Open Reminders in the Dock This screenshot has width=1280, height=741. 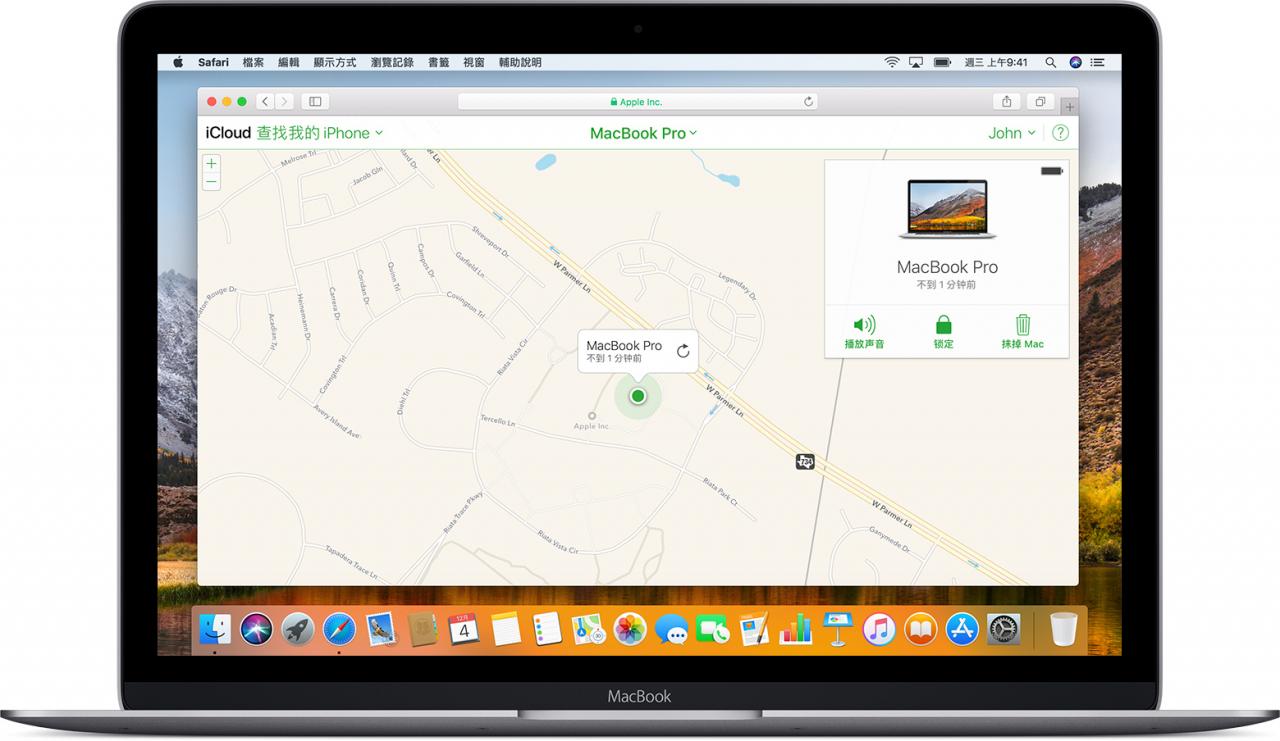(x=546, y=629)
